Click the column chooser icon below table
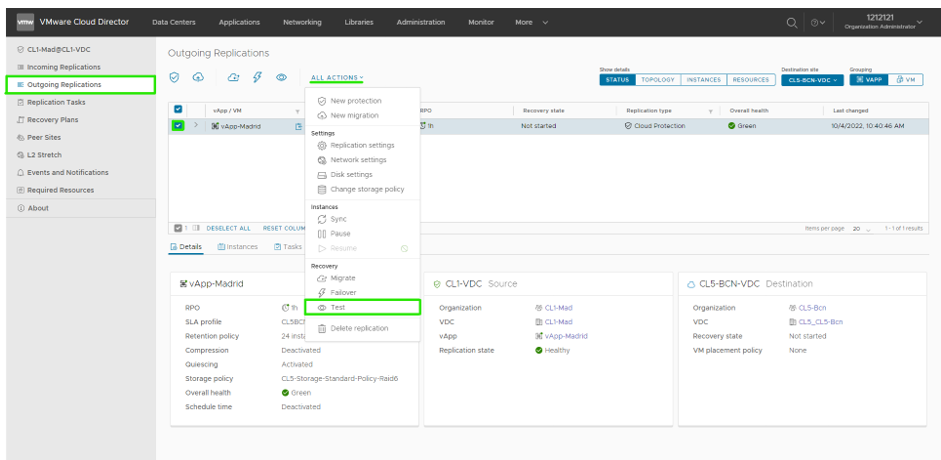 pyautogui.click(x=196, y=229)
